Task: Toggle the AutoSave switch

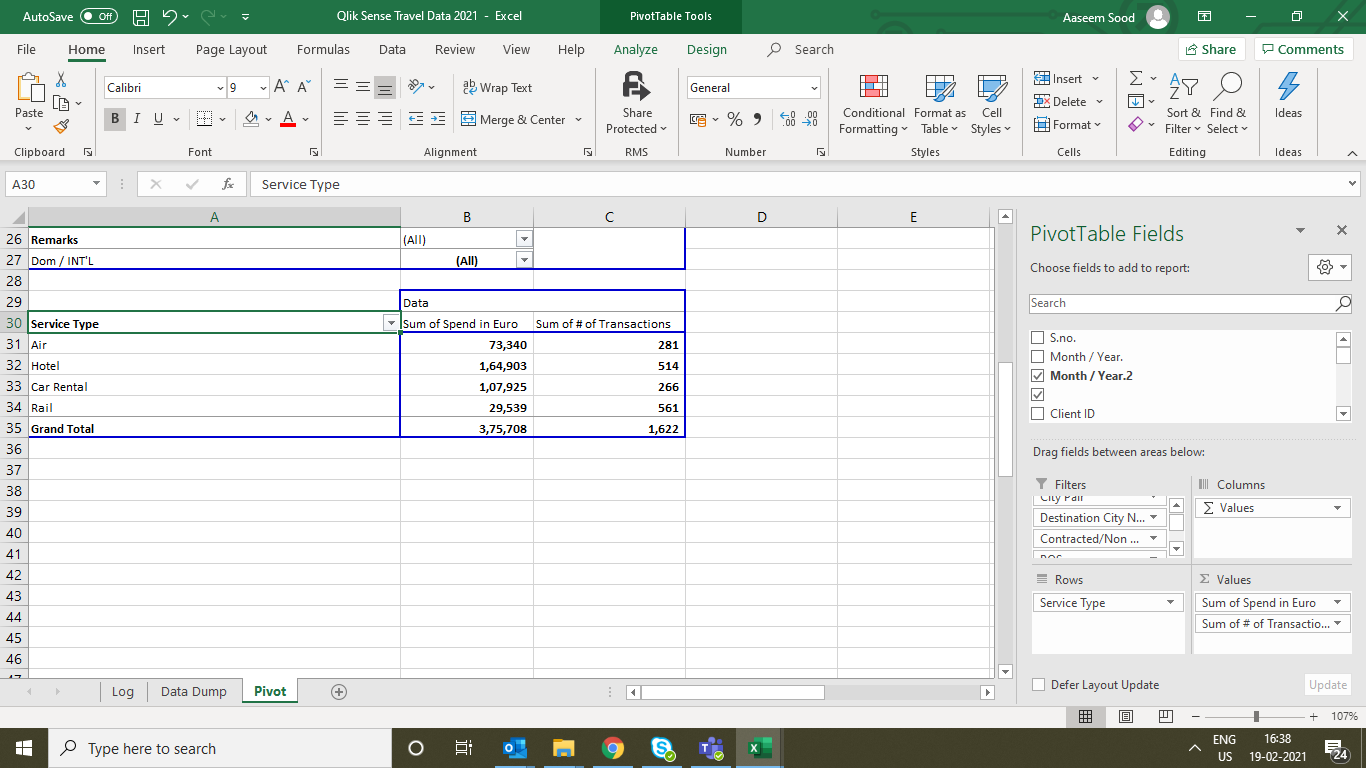Action: click(98, 16)
